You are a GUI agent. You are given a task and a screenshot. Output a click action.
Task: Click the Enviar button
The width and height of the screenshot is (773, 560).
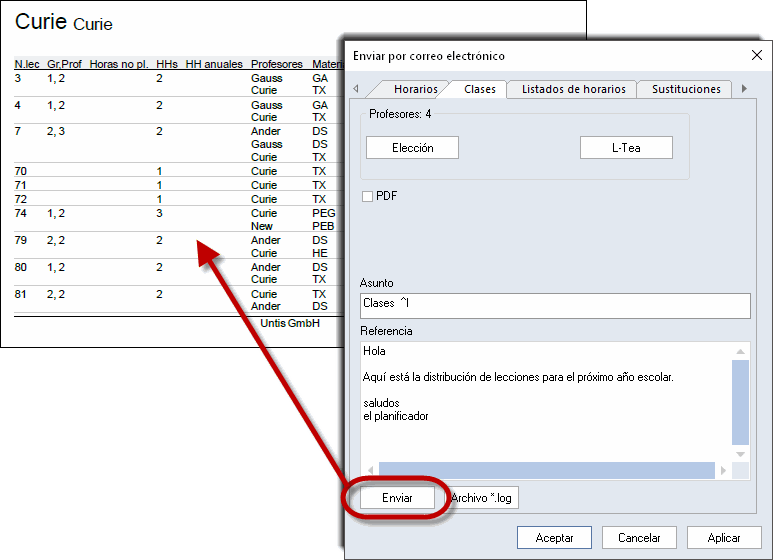point(397,498)
